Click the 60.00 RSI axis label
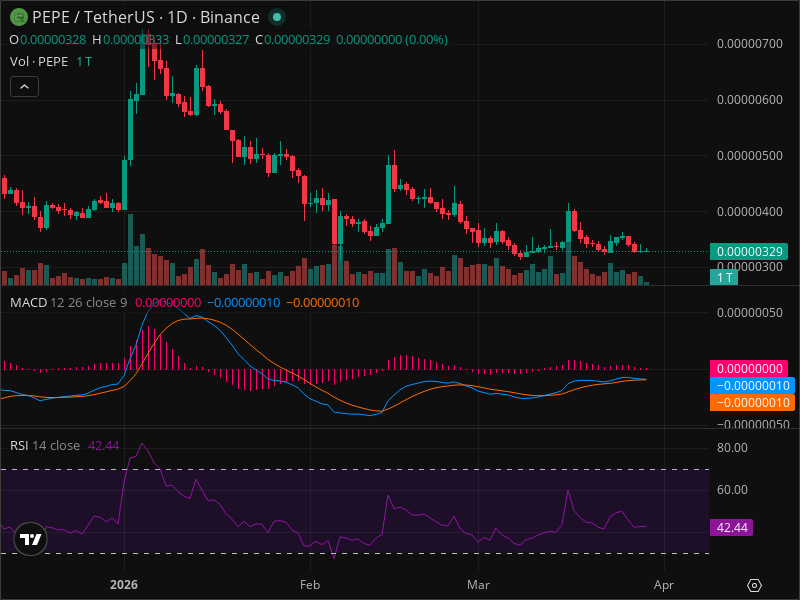Screen dimensions: 800x600 732,490
